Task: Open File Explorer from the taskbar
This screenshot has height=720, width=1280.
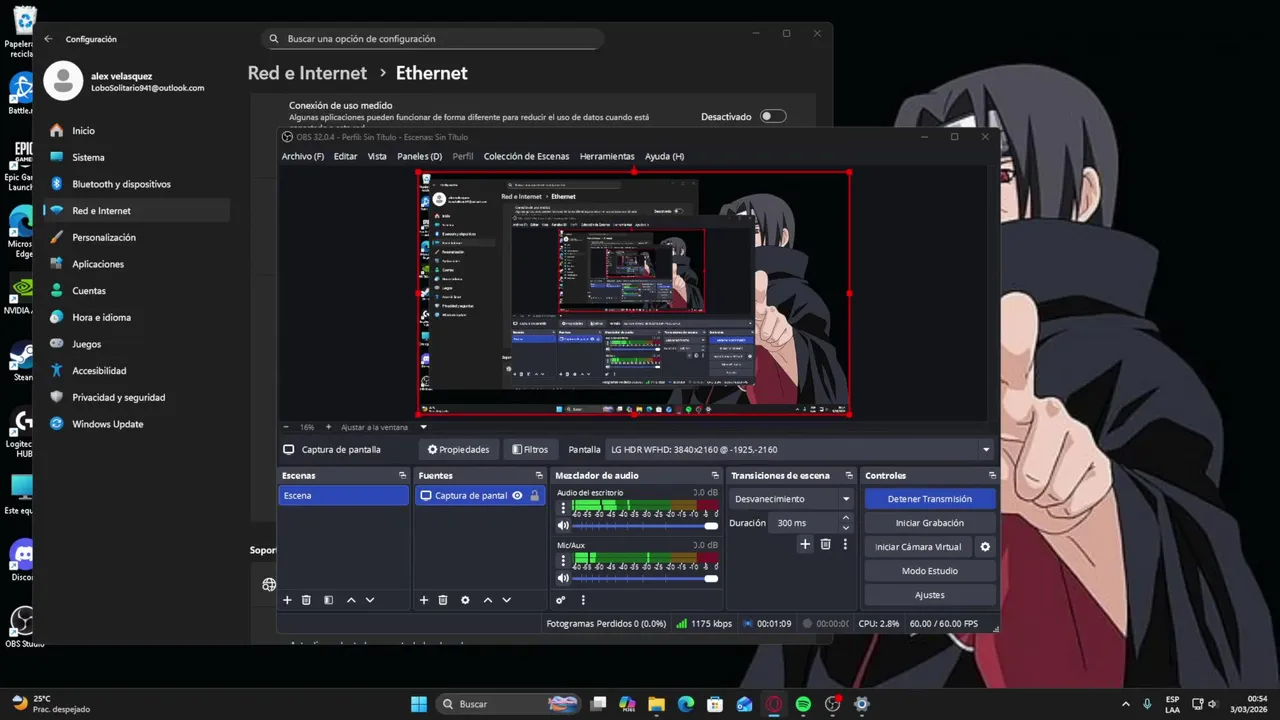Action: [657, 704]
